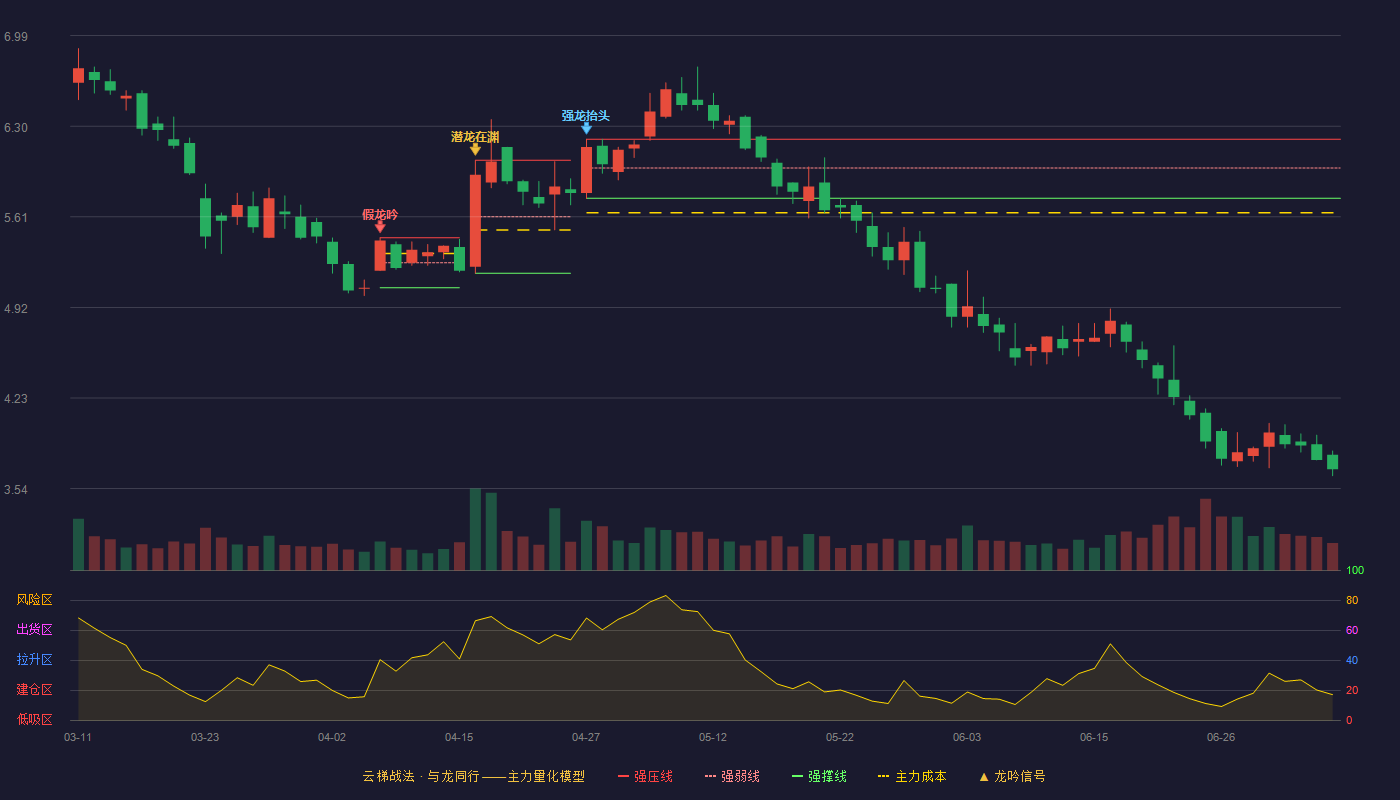This screenshot has width=1400, height=800.
Task: Click the 出货区 zone label
Action: [x=34, y=629]
